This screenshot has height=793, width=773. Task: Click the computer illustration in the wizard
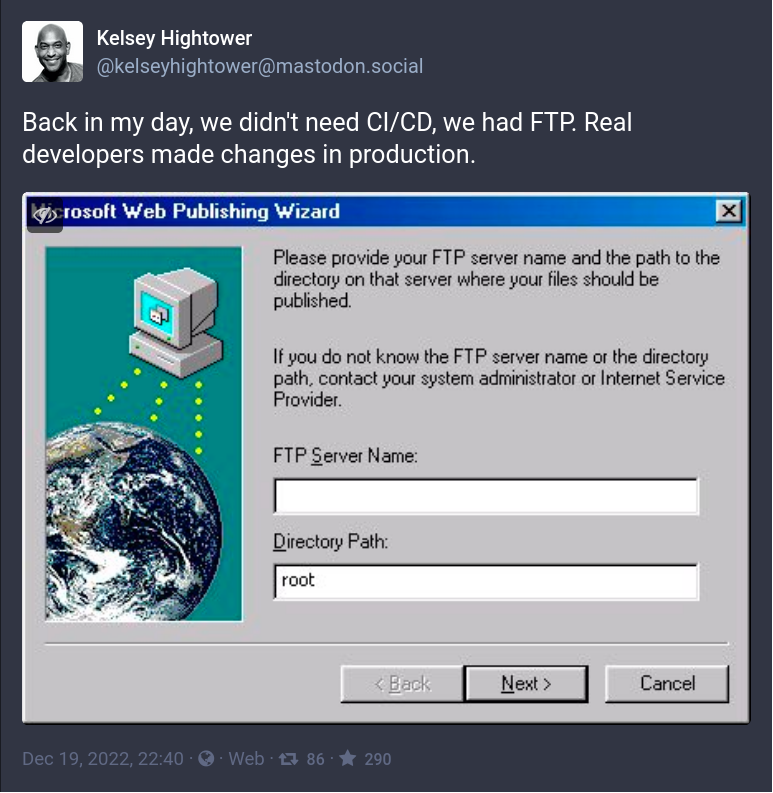[x=176, y=323]
